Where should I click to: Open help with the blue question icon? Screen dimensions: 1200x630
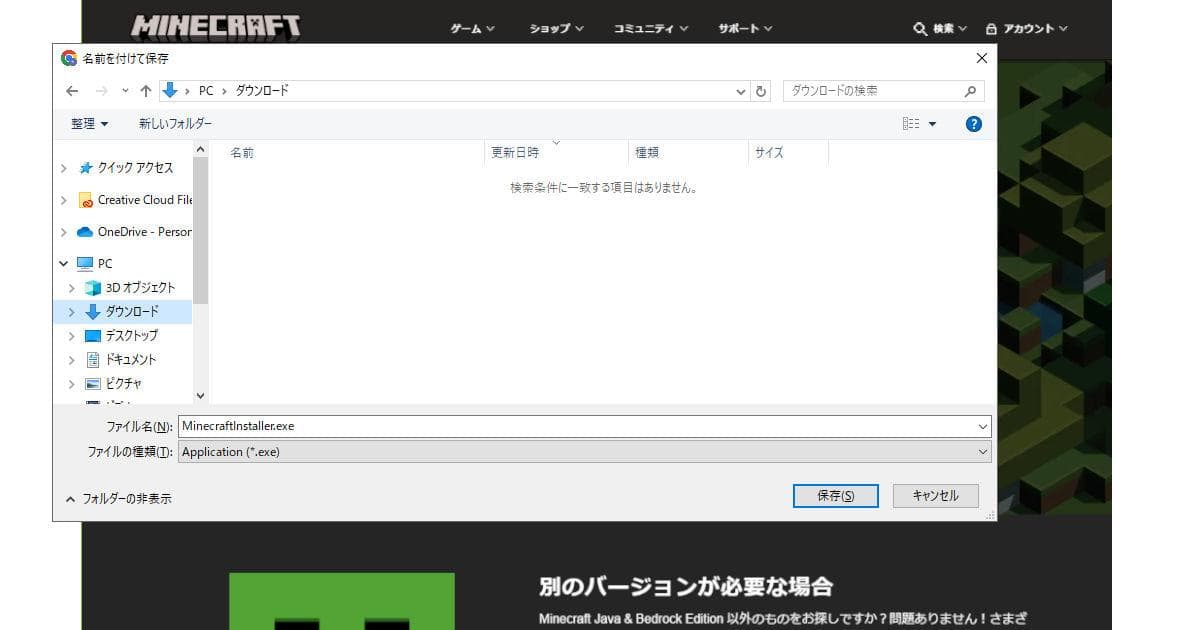(974, 124)
